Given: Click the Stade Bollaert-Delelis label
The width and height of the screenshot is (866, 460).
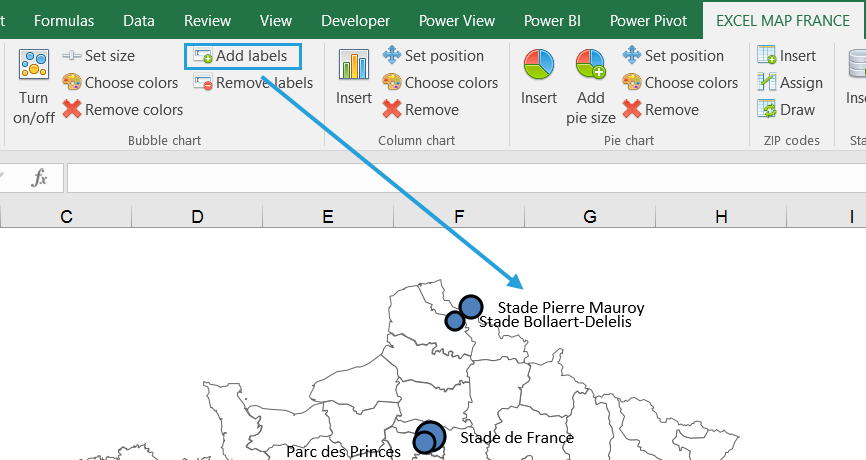Looking at the screenshot, I should 555,322.
